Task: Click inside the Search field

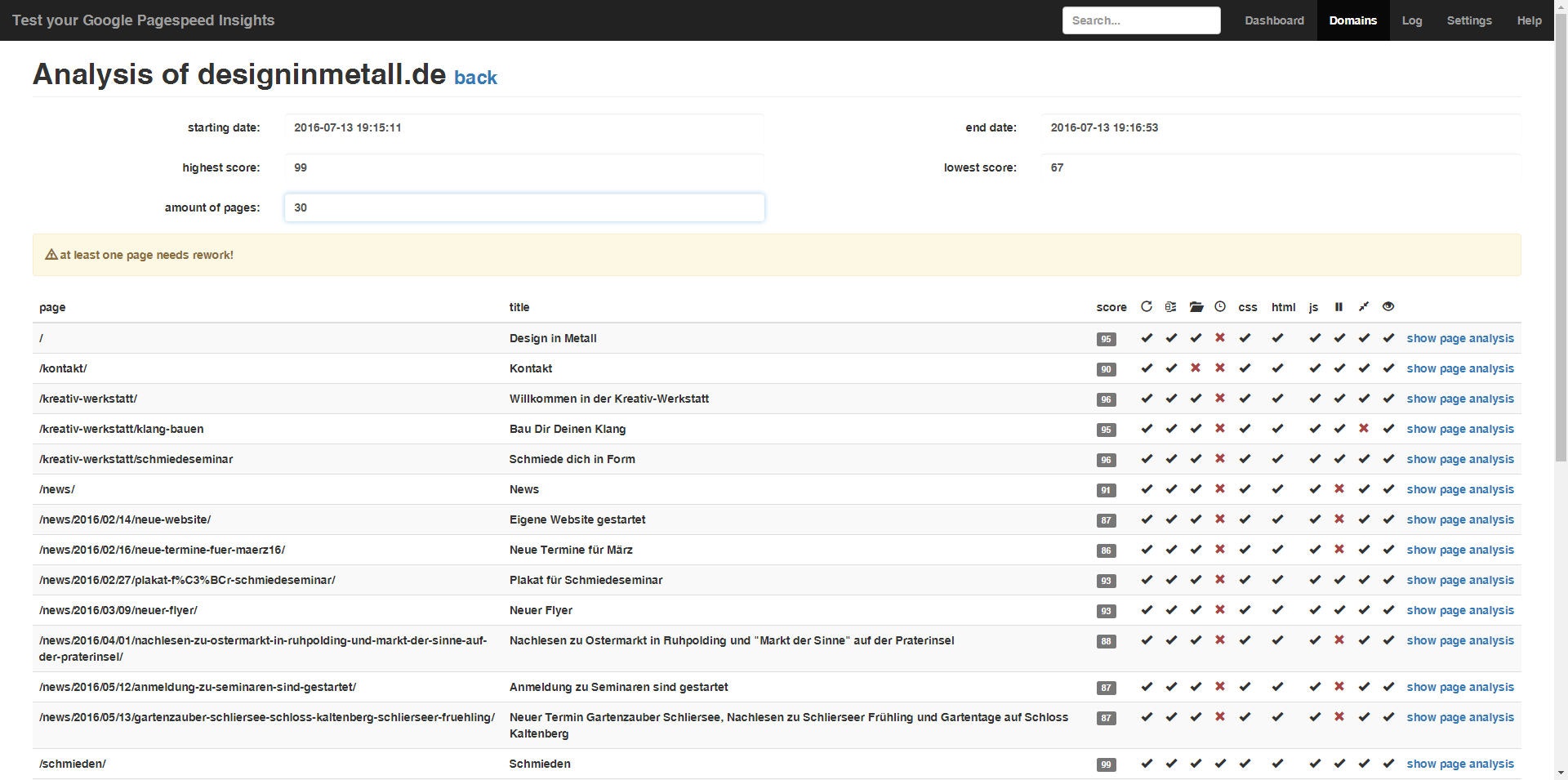Action: point(1141,20)
